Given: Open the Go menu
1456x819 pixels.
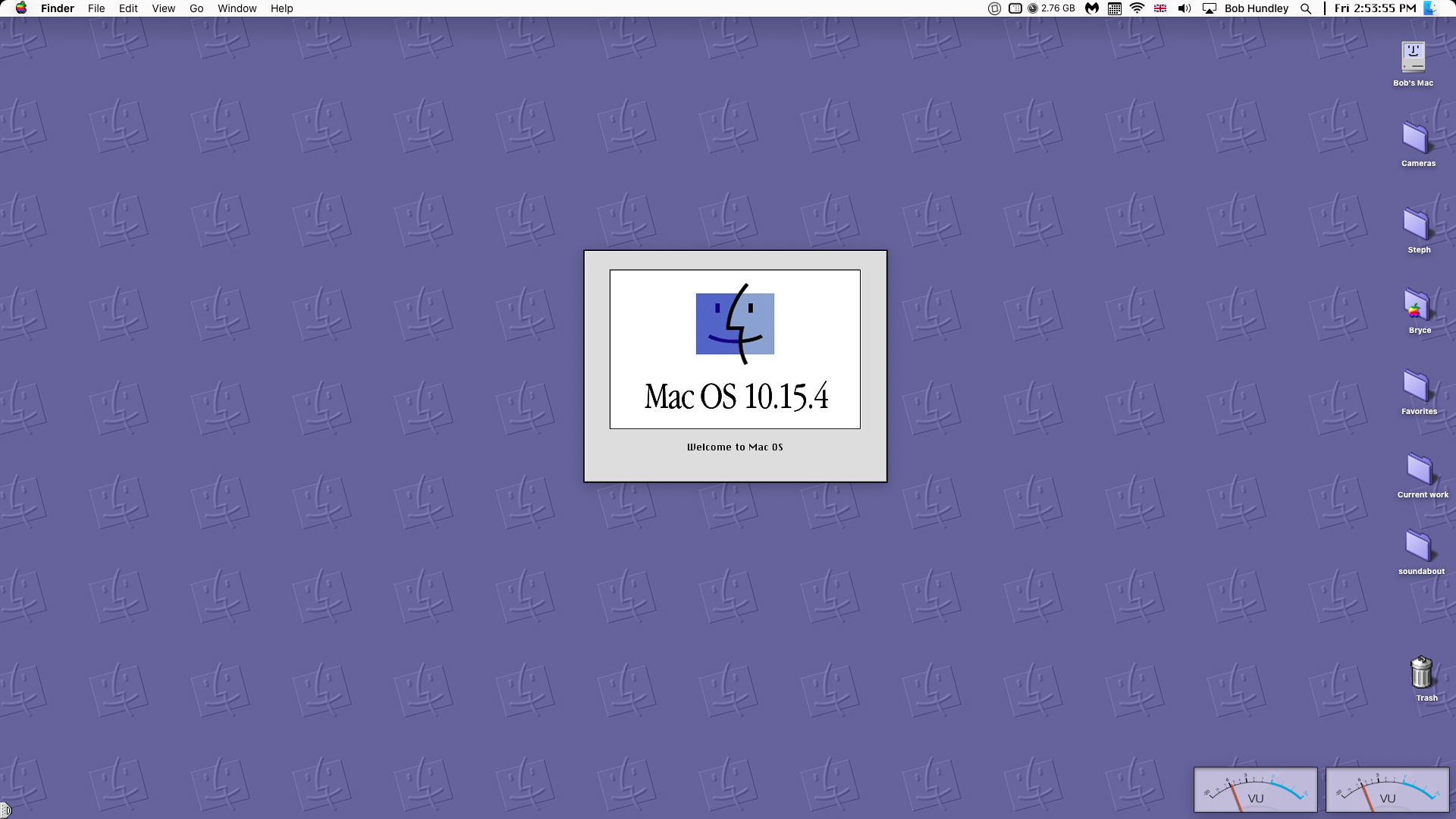Looking at the screenshot, I should [x=196, y=8].
